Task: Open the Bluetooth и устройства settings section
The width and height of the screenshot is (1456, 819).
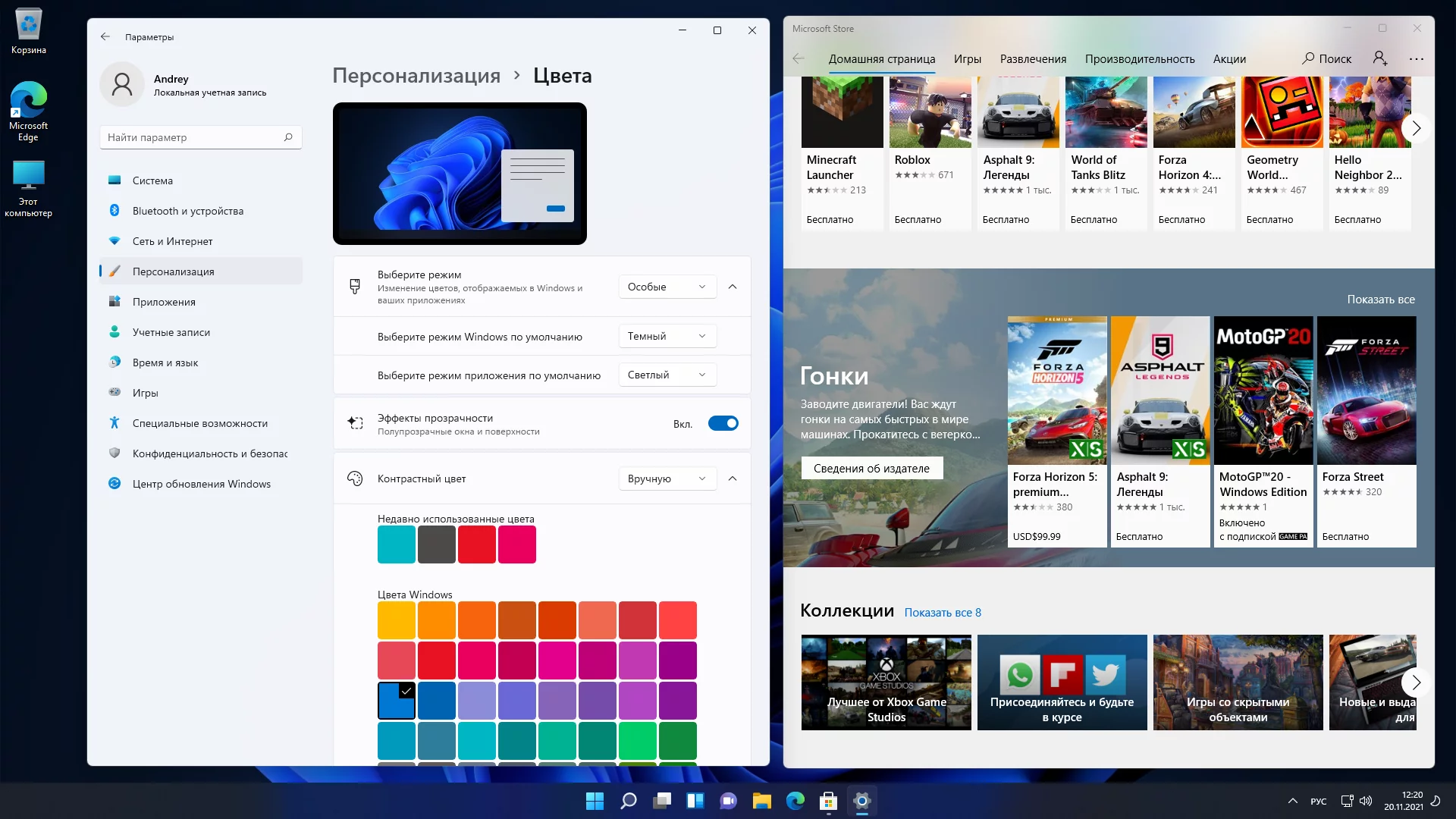Action: click(x=187, y=211)
